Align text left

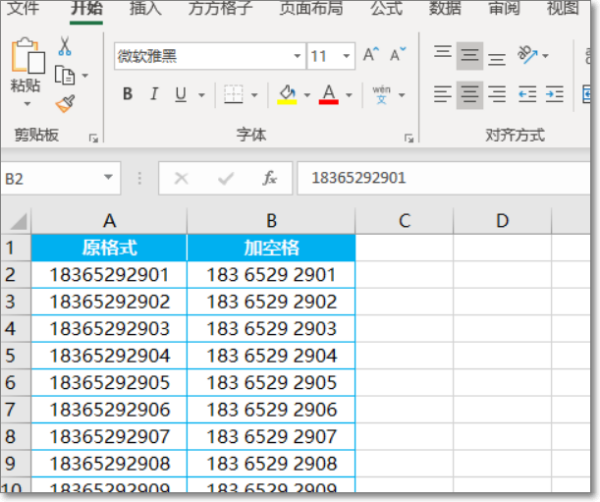tap(443, 95)
